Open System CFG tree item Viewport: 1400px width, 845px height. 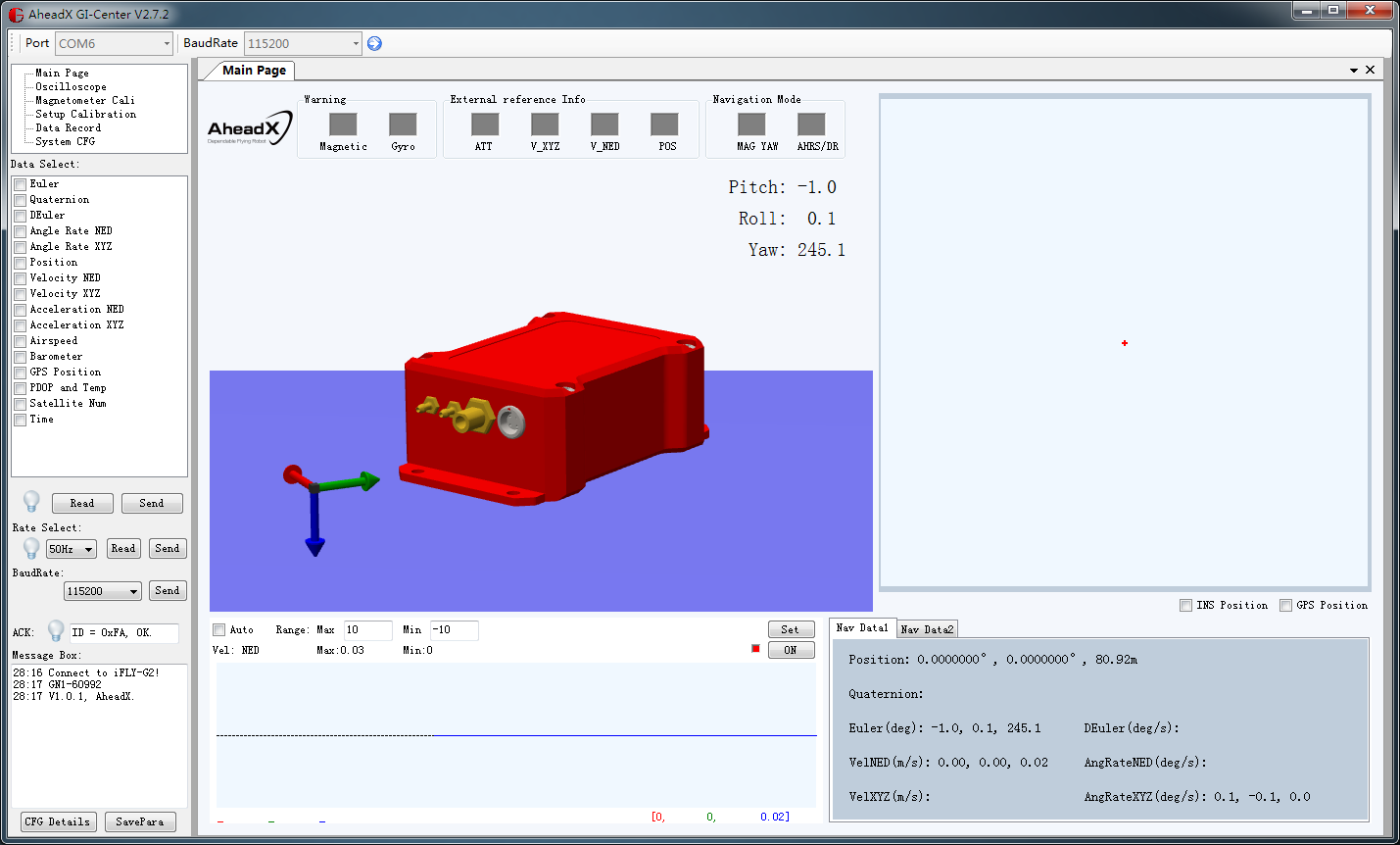(x=66, y=142)
